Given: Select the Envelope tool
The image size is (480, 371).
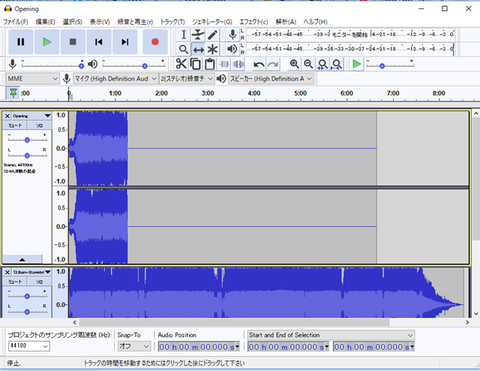Looking at the screenshot, I should tap(198, 35).
